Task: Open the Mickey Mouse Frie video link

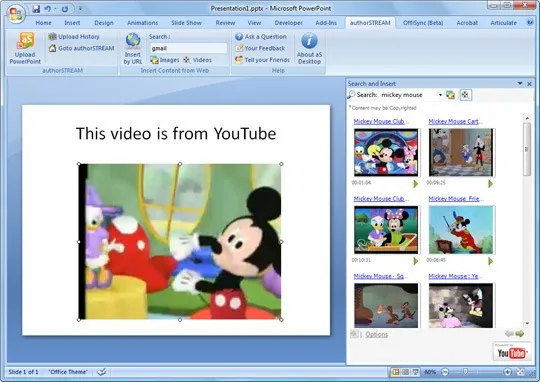Action: pos(456,199)
